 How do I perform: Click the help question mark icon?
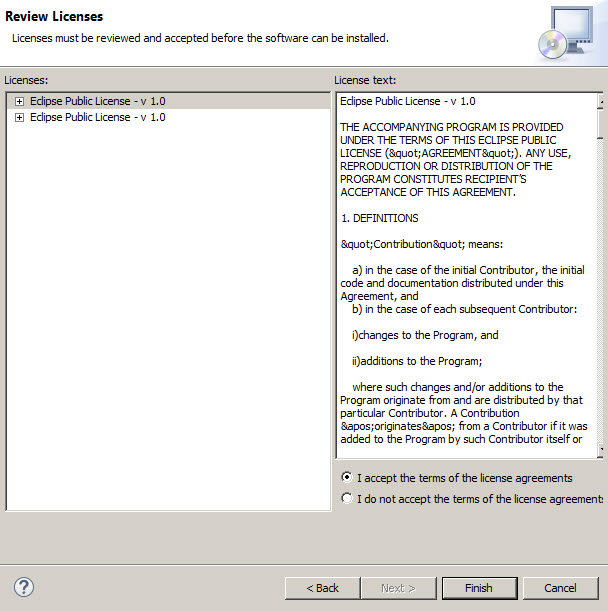pos(25,587)
